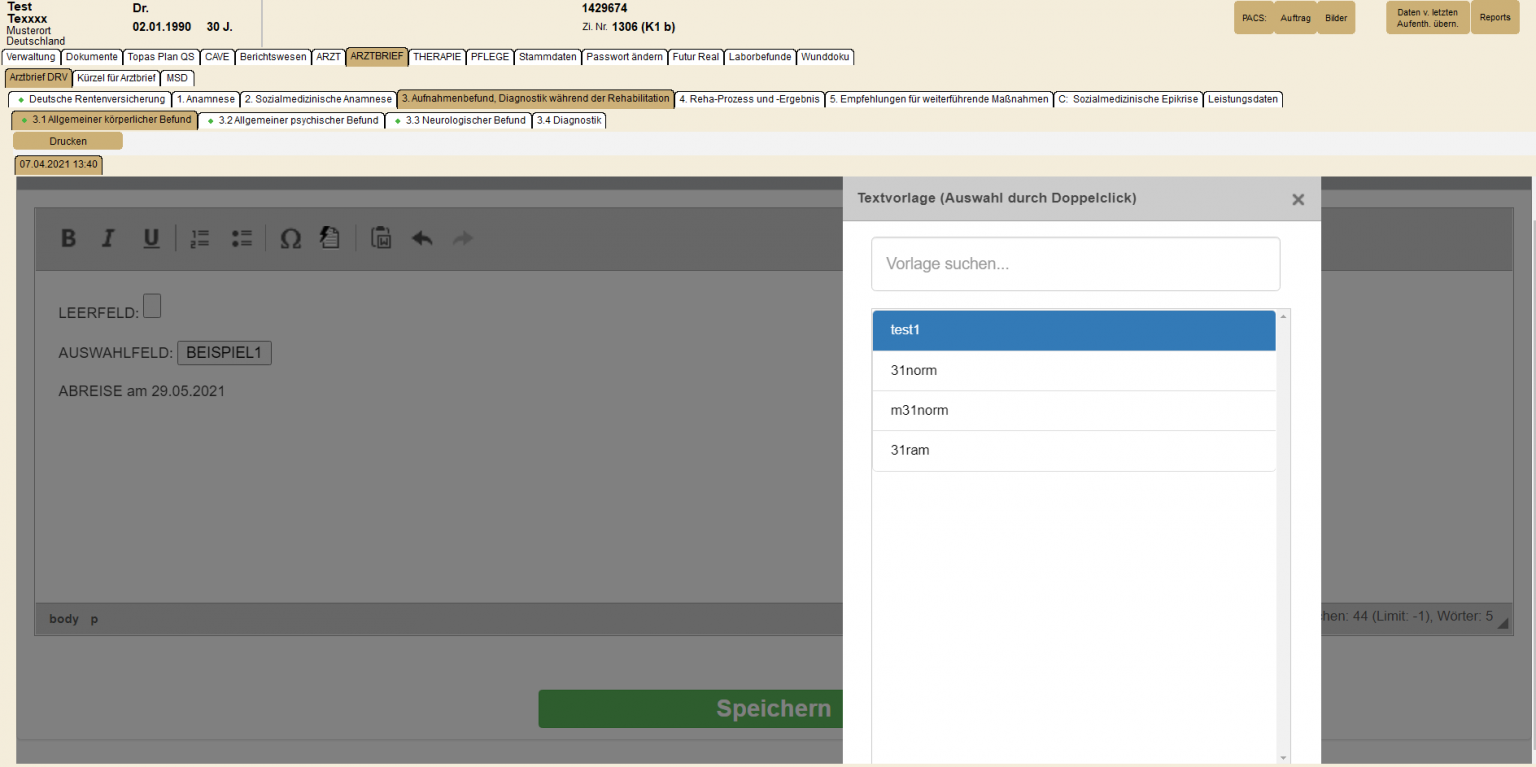Undo the last edit with arrow icon
The width and height of the screenshot is (1536, 767).
tap(422, 238)
